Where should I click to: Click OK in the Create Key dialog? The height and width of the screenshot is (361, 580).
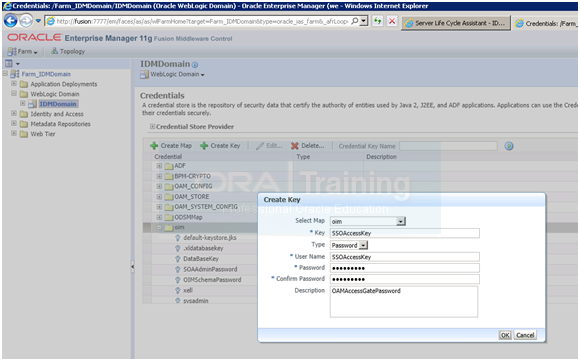[x=505, y=335]
